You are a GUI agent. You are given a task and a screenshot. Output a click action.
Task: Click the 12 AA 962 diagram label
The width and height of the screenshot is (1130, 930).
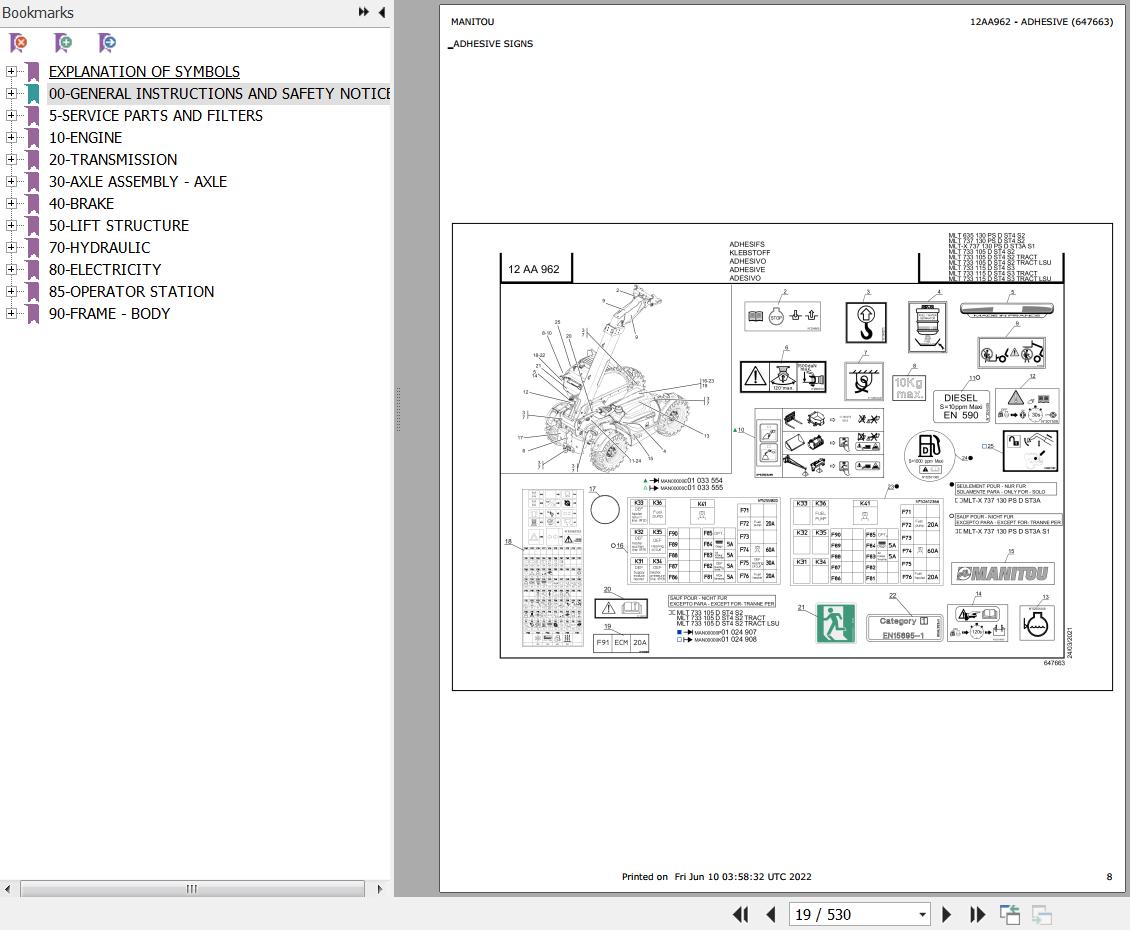click(533, 269)
